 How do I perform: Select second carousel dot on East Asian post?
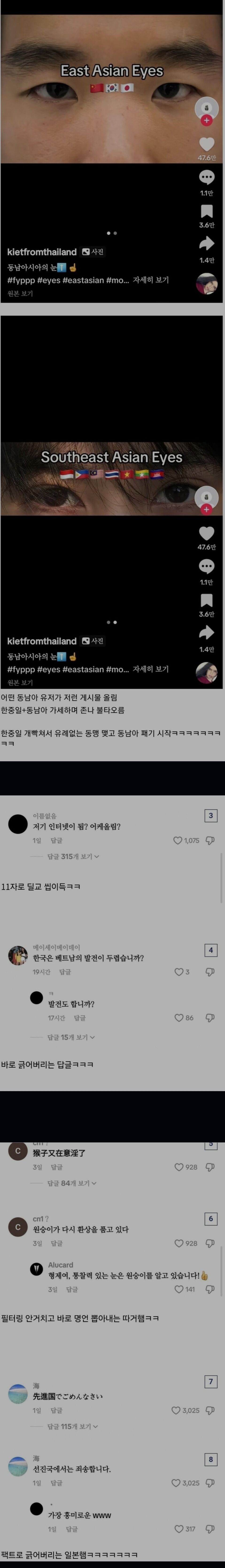coord(115,233)
